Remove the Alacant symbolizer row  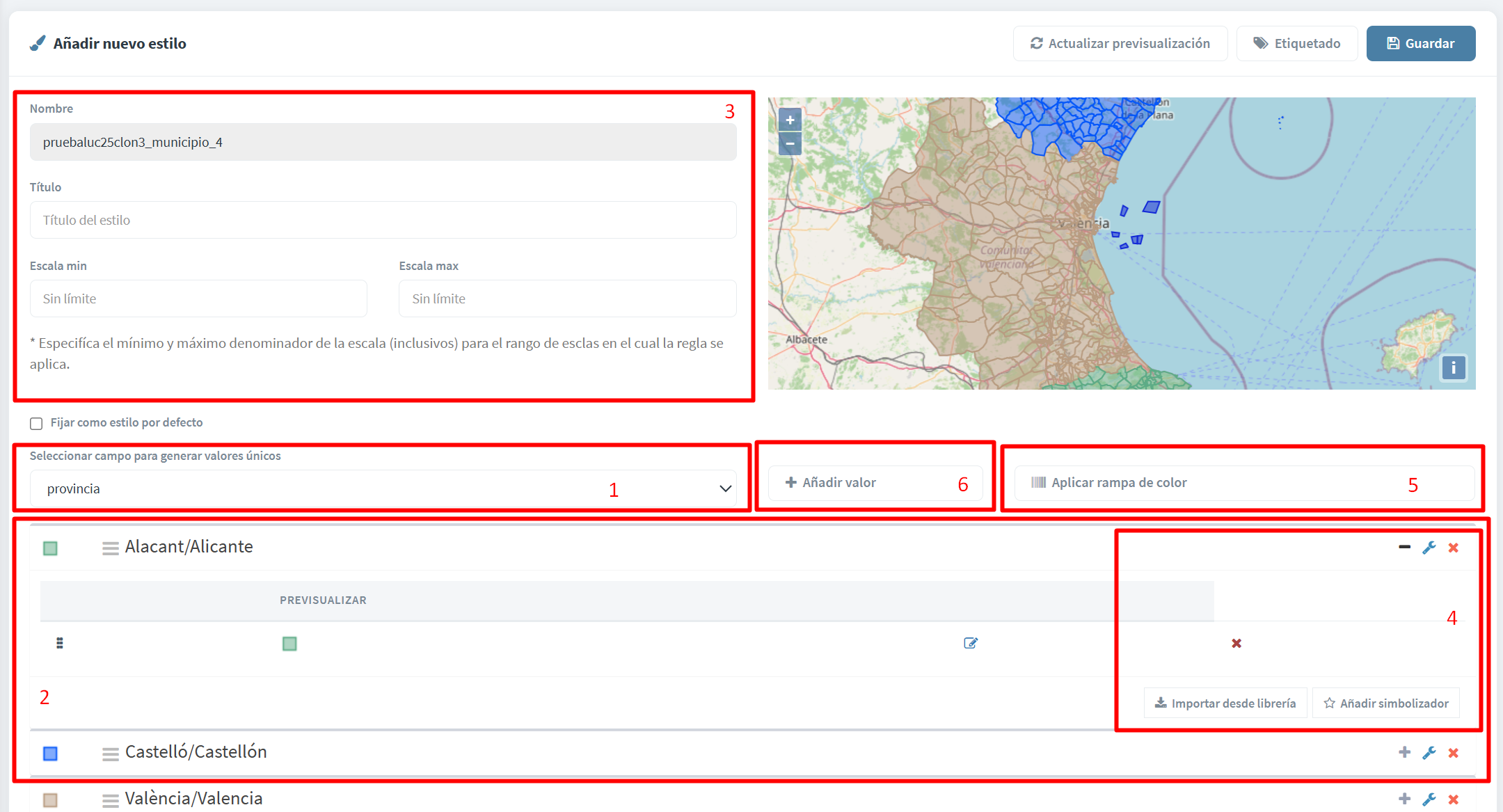[x=1236, y=643]
